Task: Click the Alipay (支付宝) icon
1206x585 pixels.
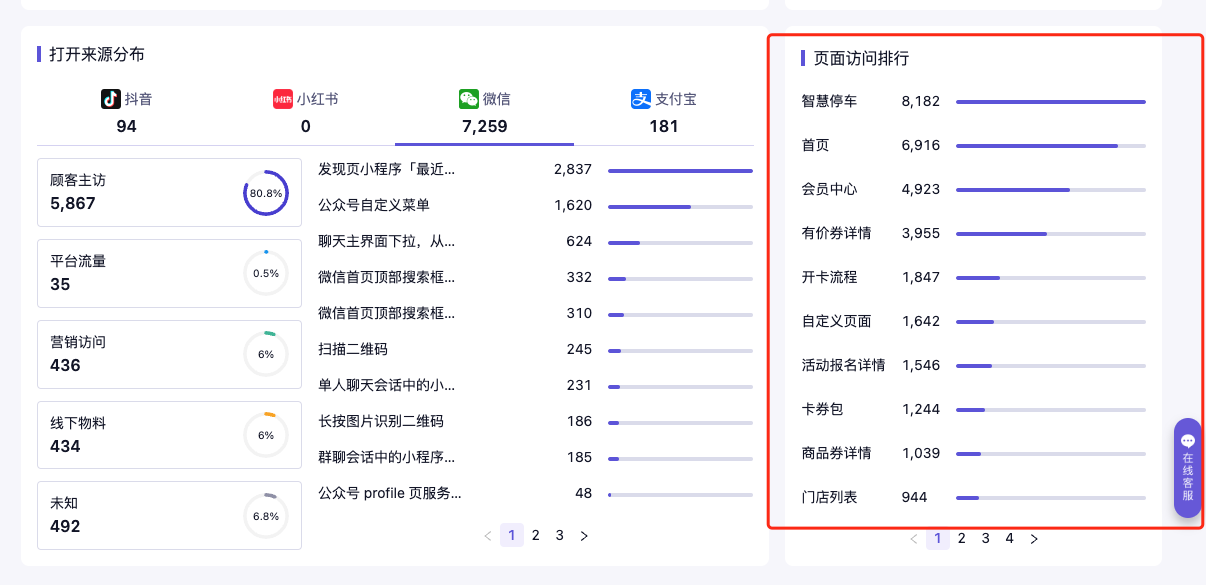Action: coord(641,99)
